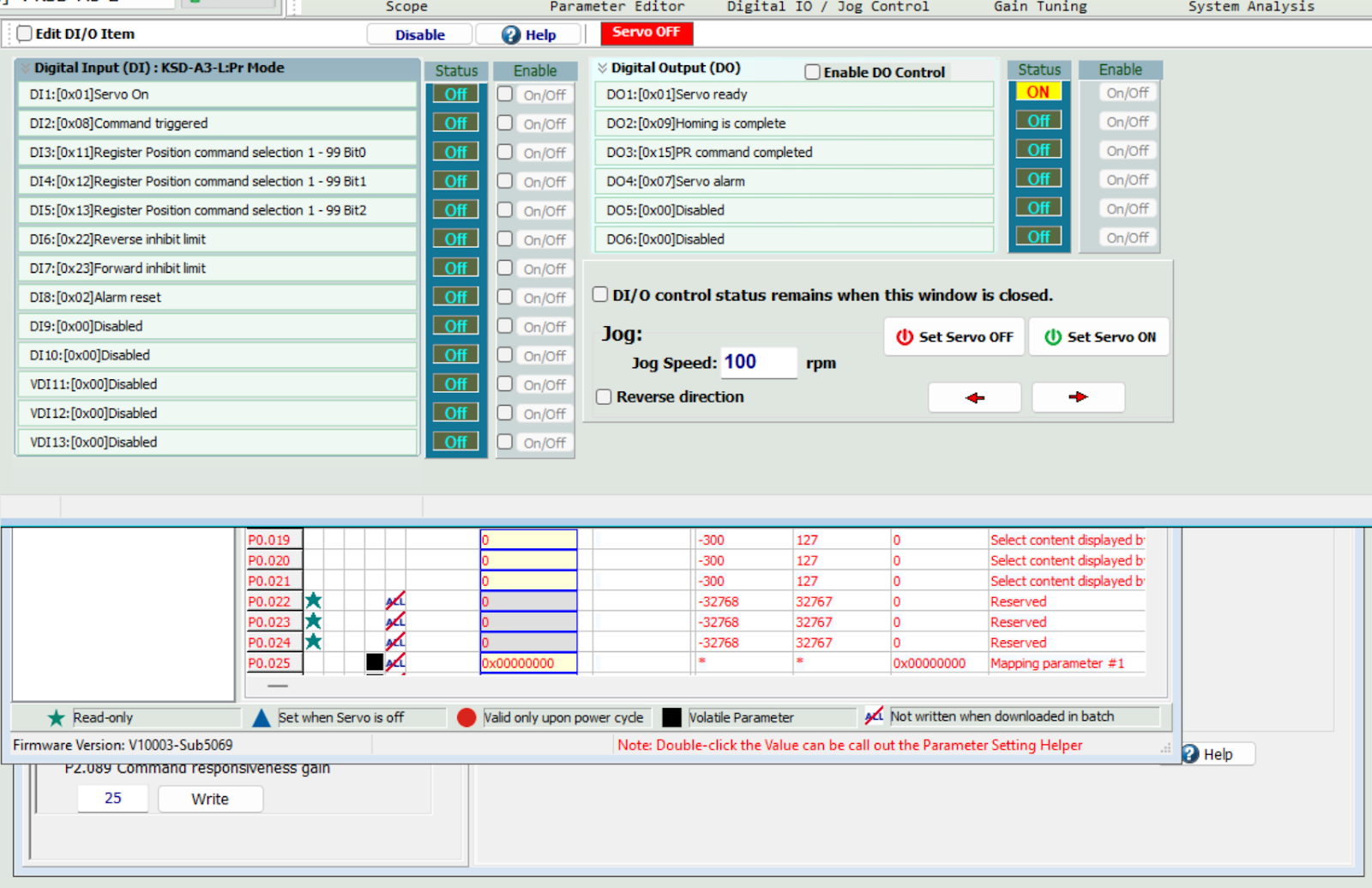Click the read-only star icon in P0.024 row
This screenshot has width=1372, height=888.
314,642
